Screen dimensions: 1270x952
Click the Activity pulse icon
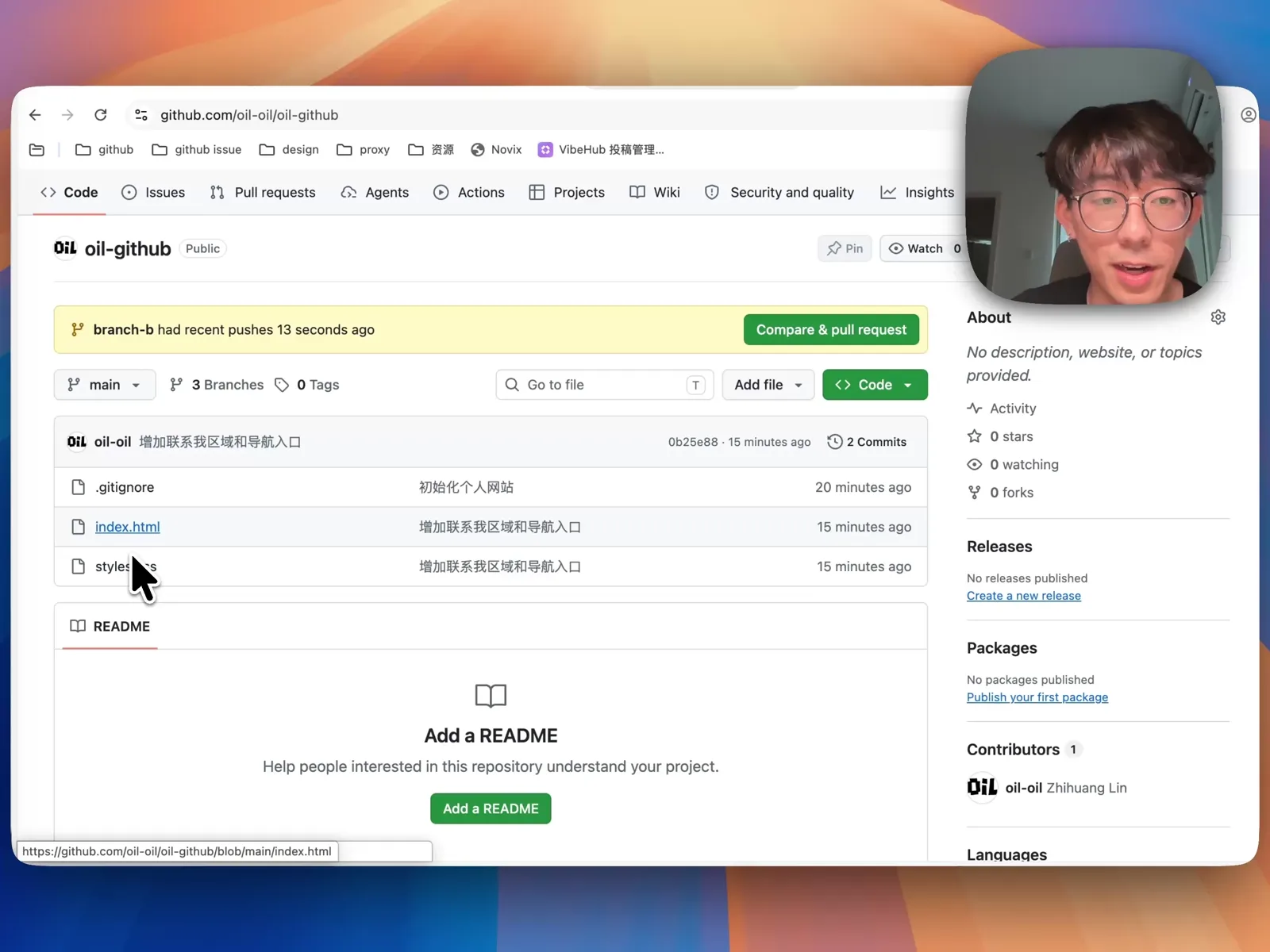975,409
